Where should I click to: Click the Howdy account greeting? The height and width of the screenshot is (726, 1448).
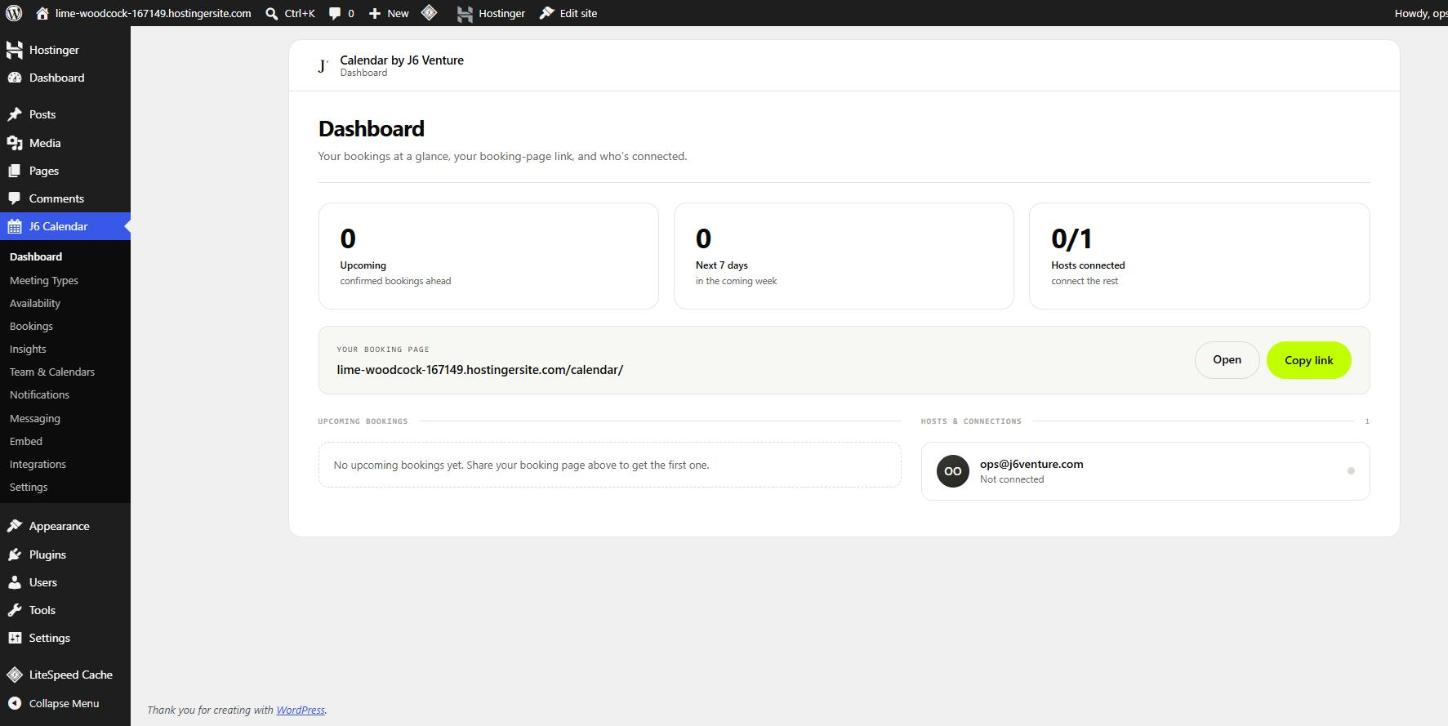pos(1421,13)
